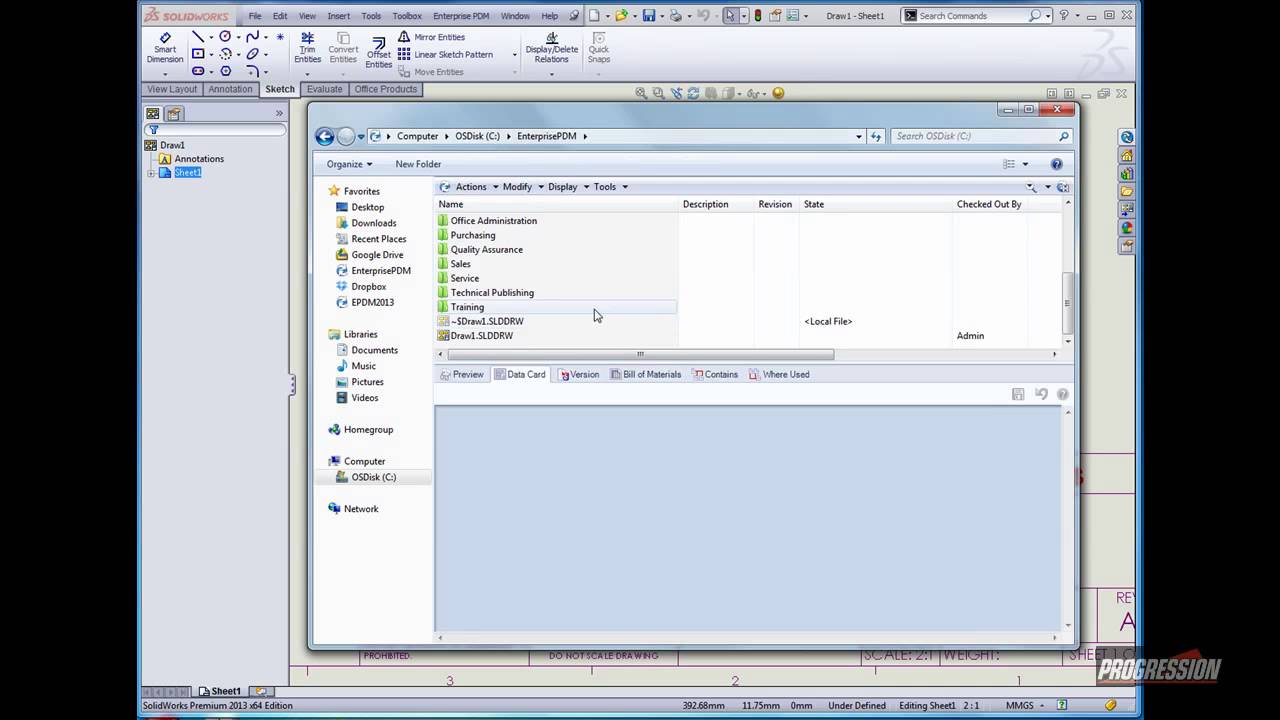Activate the Offset Entities tool
This screenshot has height=720, width=1280.
378,52
